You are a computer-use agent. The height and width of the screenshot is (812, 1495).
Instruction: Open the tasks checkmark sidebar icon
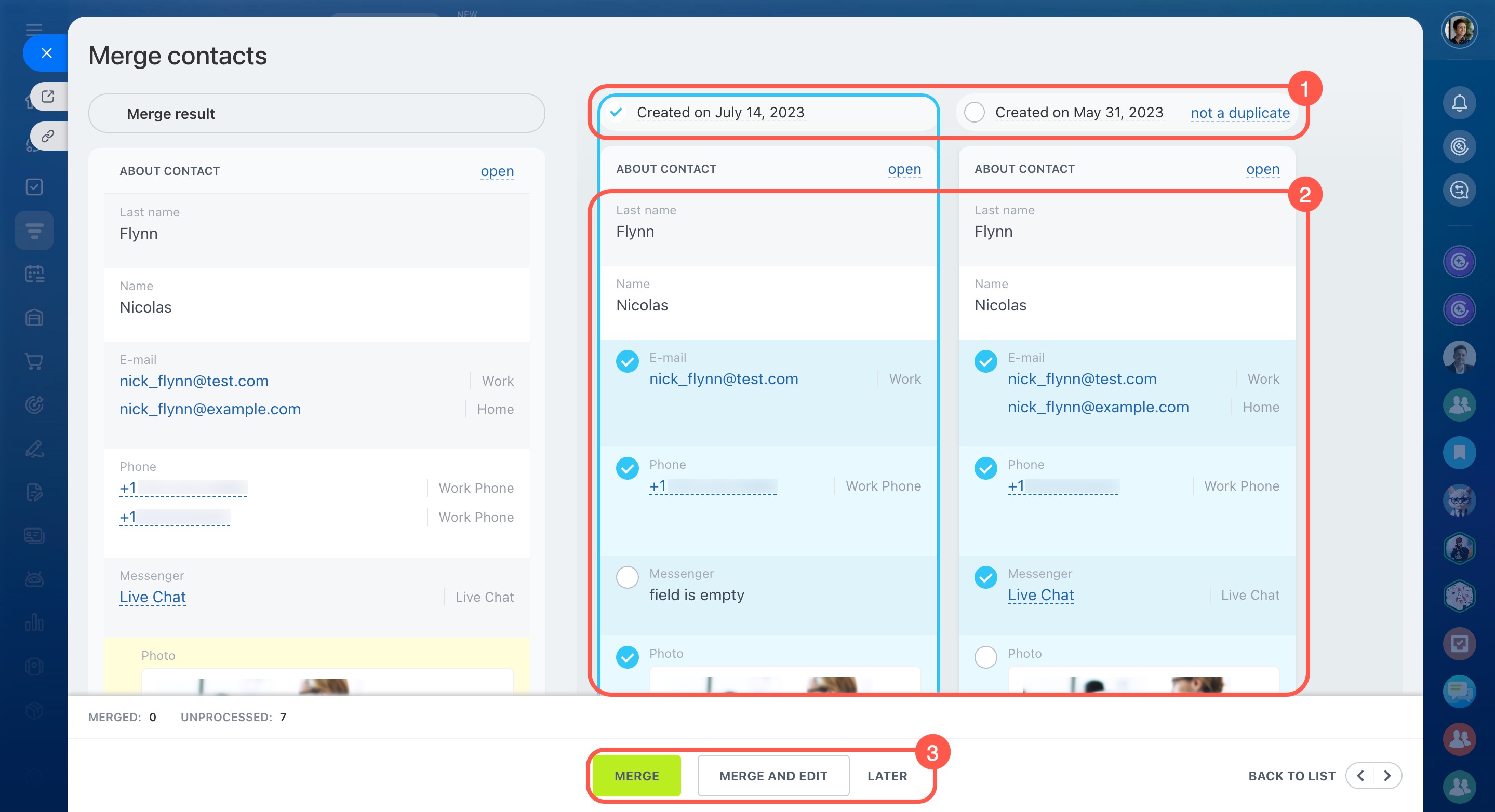coord(34,187)
